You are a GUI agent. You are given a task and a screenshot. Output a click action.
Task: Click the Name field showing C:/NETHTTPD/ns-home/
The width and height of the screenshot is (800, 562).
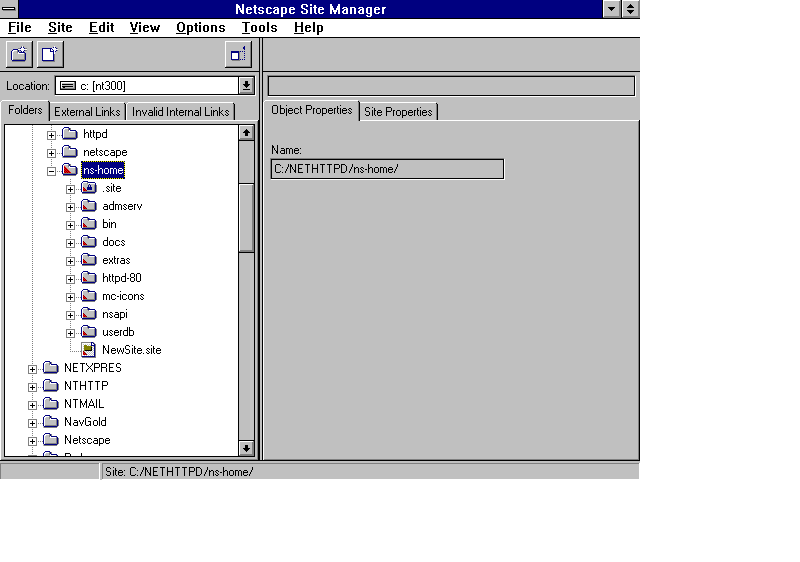coord(387,169)
